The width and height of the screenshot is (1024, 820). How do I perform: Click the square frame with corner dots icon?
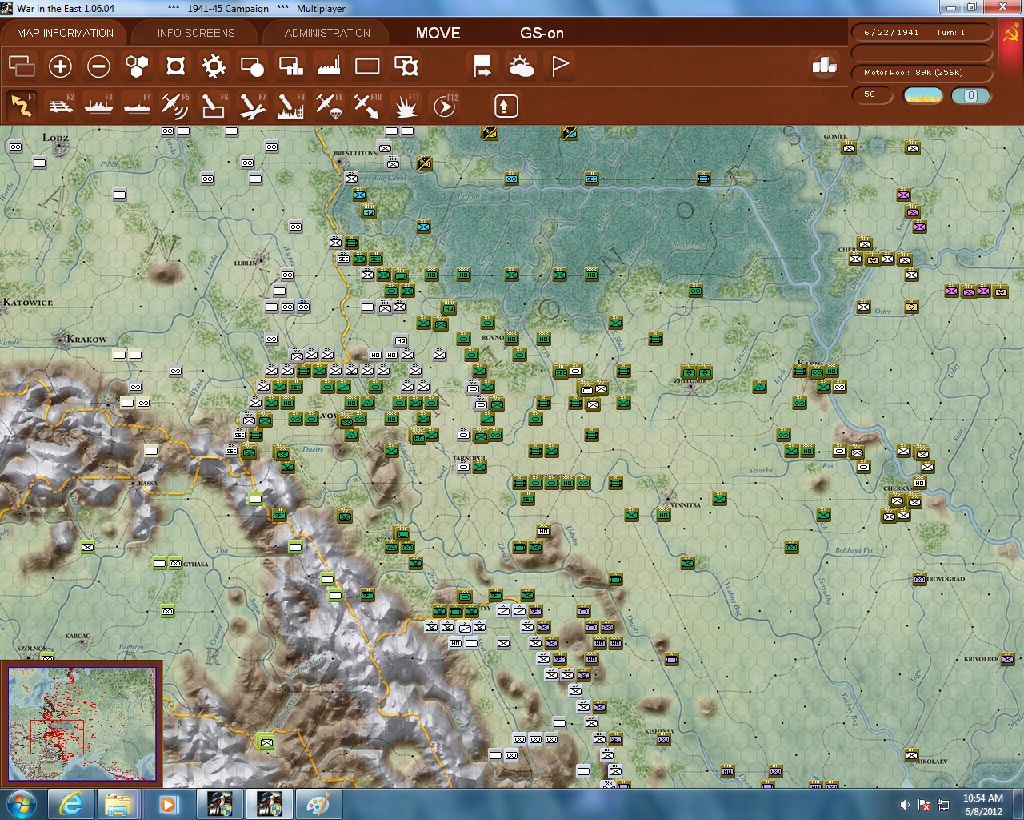(176, 66)
